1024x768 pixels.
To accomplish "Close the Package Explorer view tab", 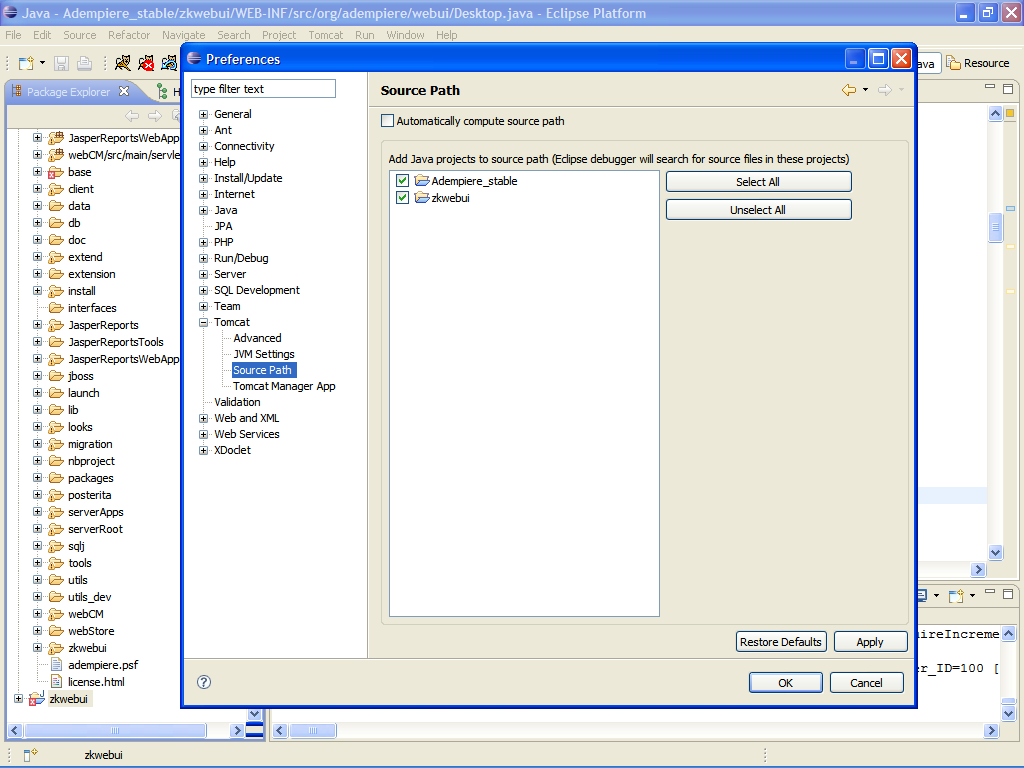I will pyautogui.click(x=124, y=91).
